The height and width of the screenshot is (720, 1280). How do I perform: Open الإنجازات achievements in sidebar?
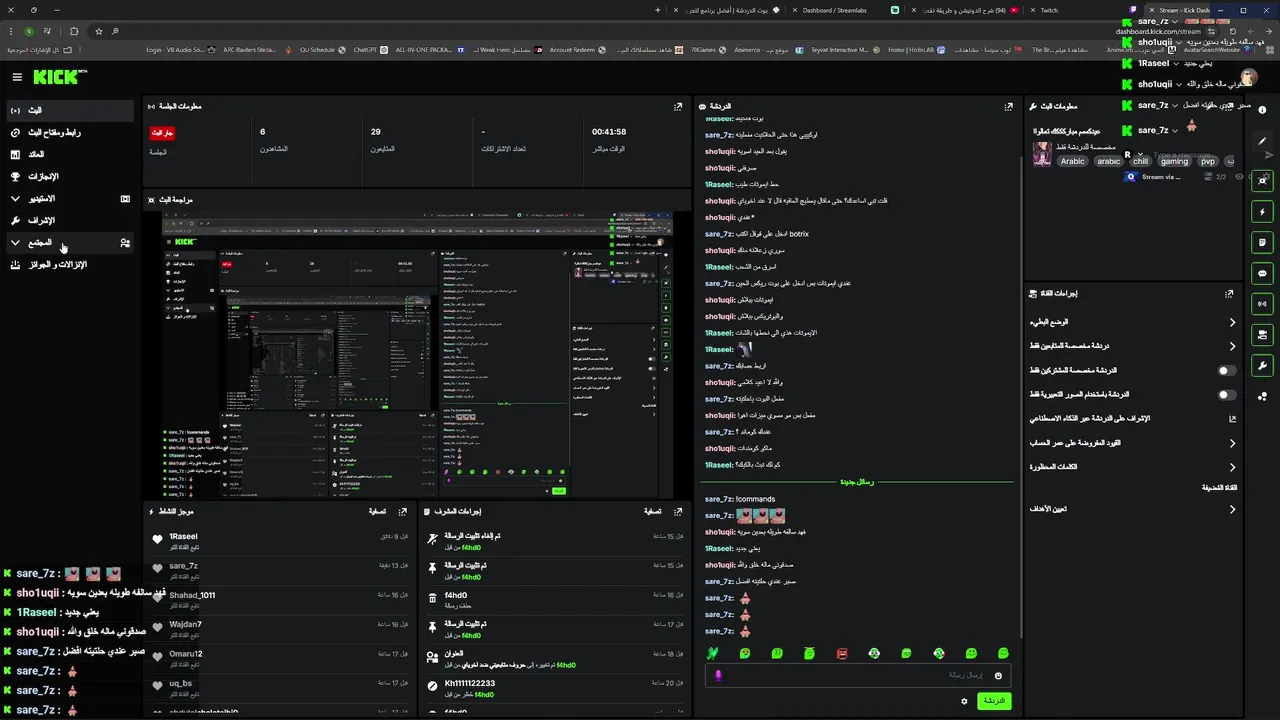(x=68, y=176)
